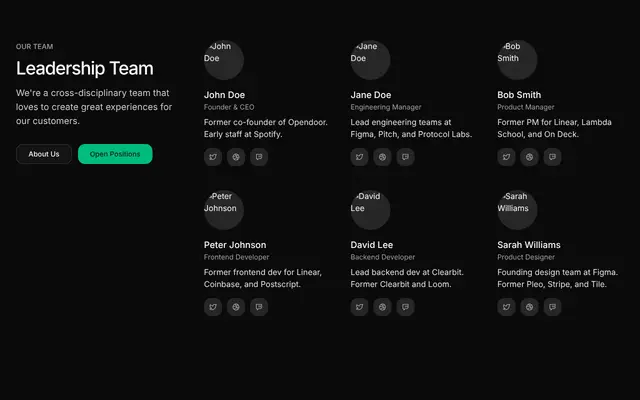Click the cross-disciplinary team description paragraph
Viewport: 640px width, 400px height.
click(x=94, y=107)
